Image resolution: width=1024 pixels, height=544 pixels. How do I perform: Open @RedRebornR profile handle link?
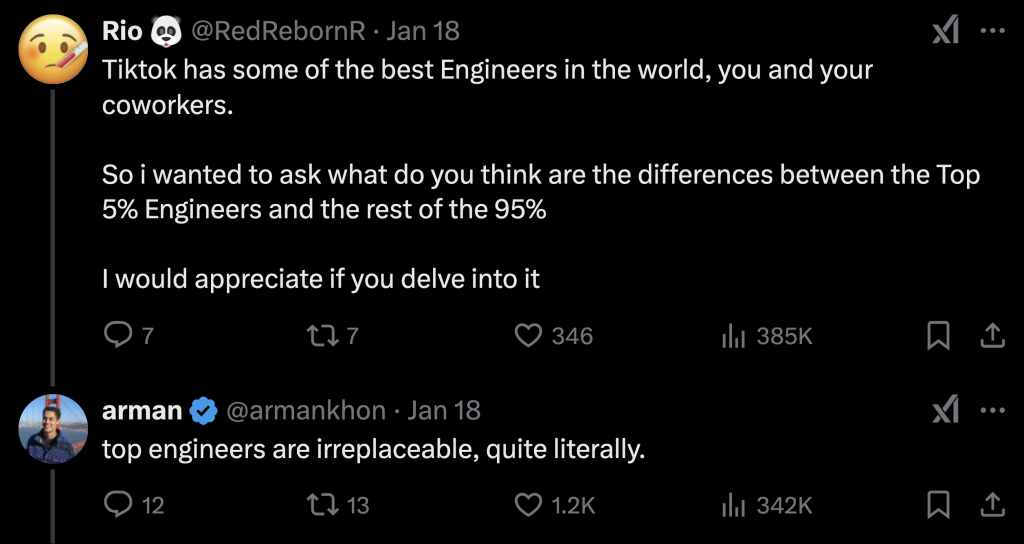pos(278,31)
